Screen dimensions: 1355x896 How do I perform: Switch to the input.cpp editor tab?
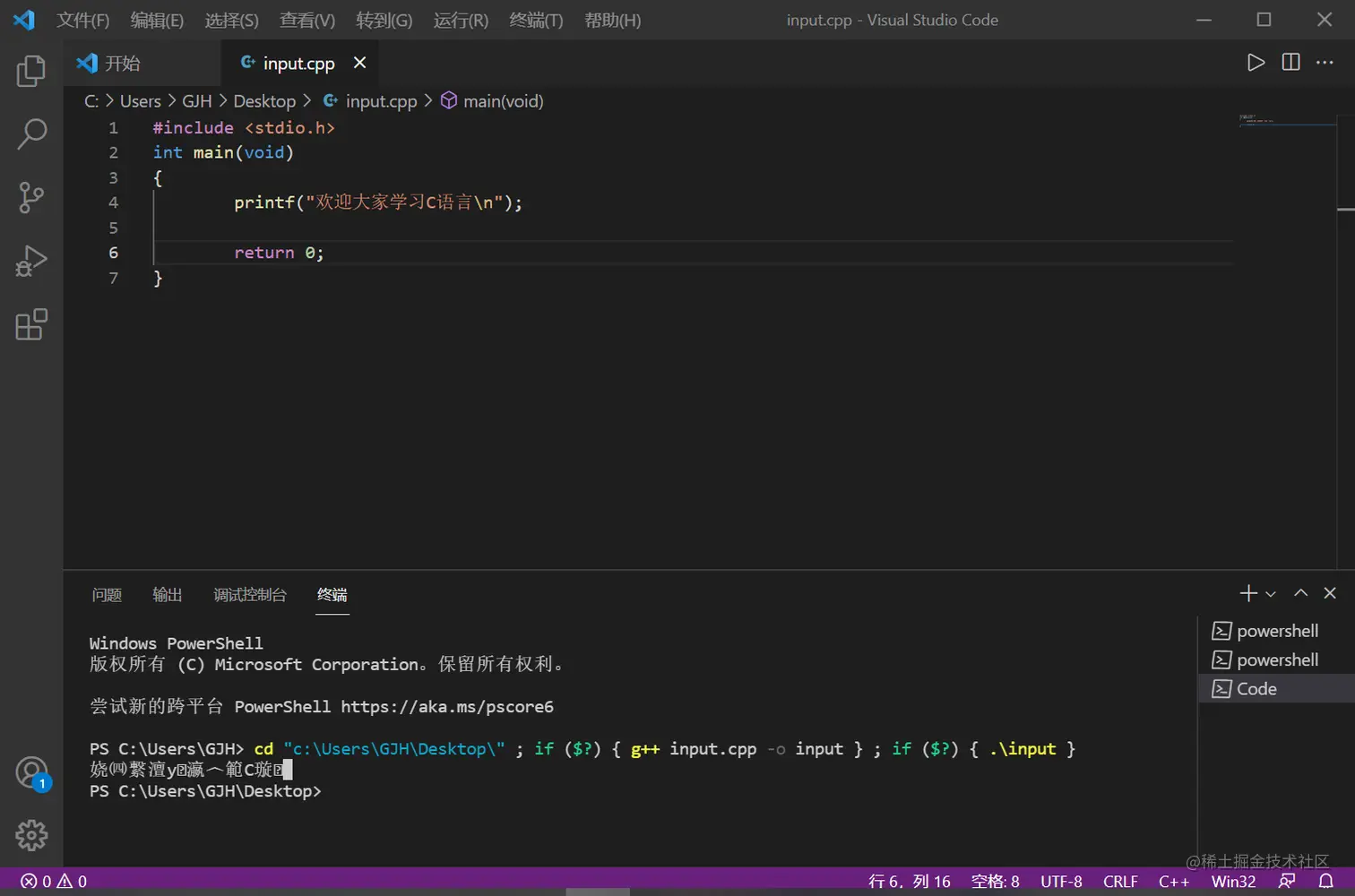[298, 63]
